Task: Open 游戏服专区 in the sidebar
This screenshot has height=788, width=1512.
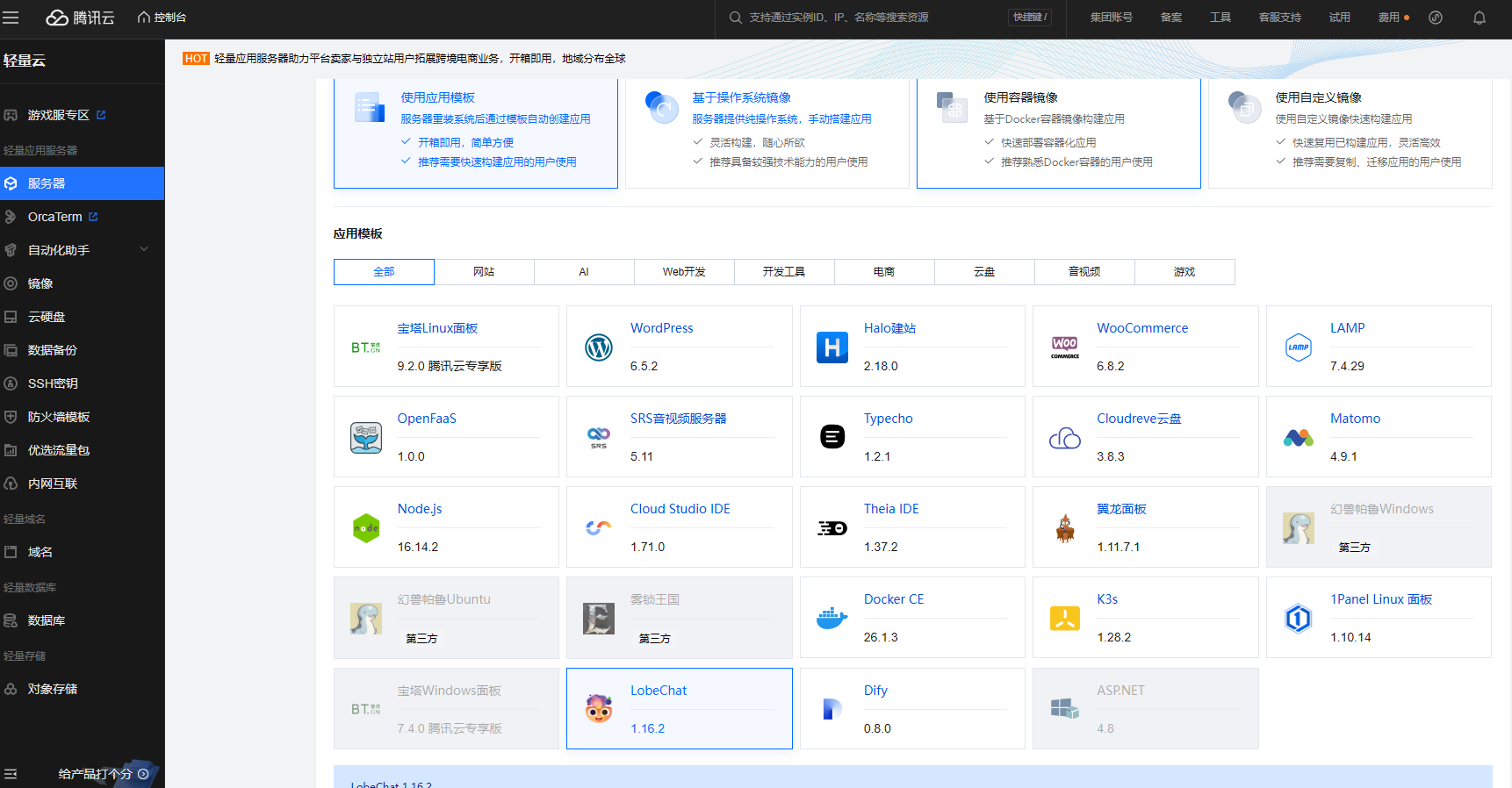Action: pos(83,115)
